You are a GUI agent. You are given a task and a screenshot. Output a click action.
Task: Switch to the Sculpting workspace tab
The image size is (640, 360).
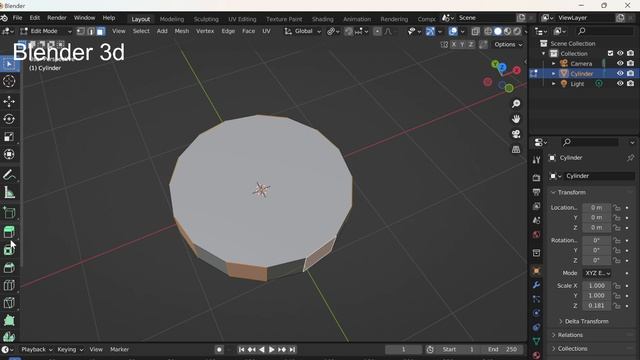click(x=206, y=19)
